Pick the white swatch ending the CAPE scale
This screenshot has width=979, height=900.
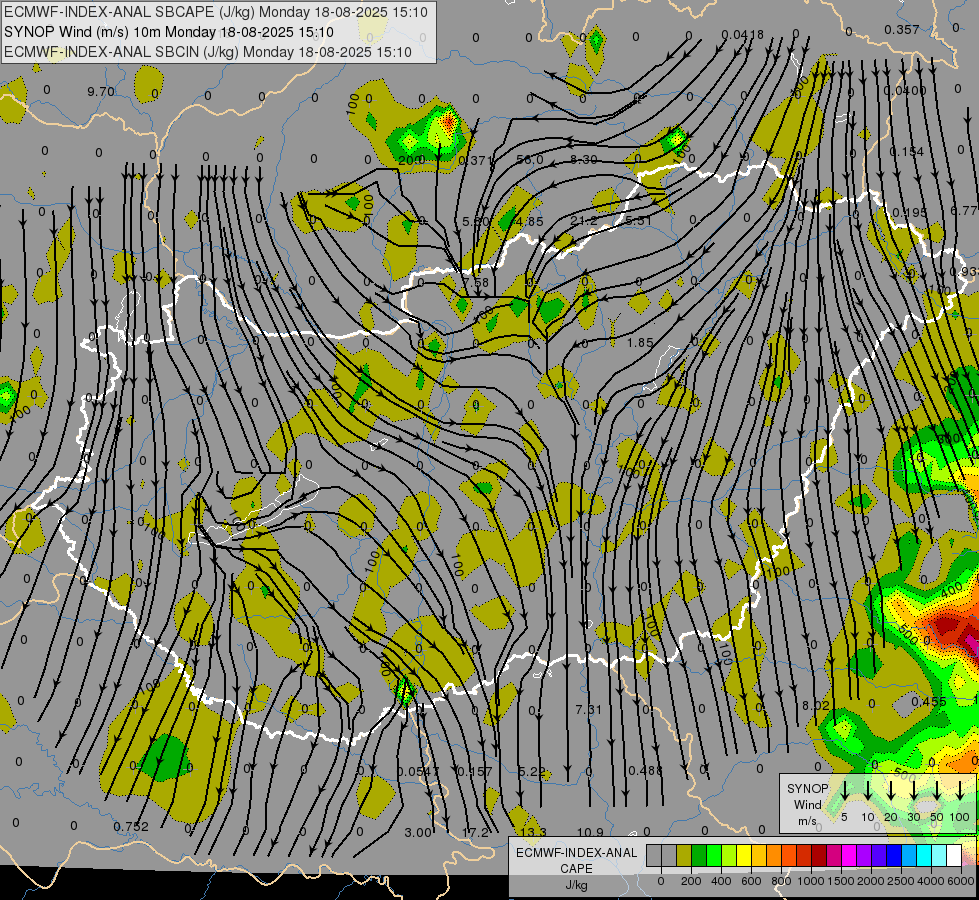pyautogui.click(x=954, y=855)
